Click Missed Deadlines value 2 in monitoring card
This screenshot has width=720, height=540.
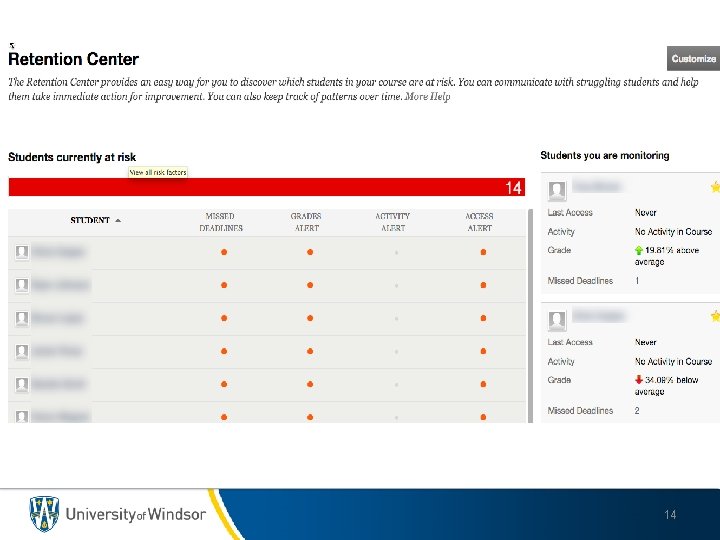[637, 411]
